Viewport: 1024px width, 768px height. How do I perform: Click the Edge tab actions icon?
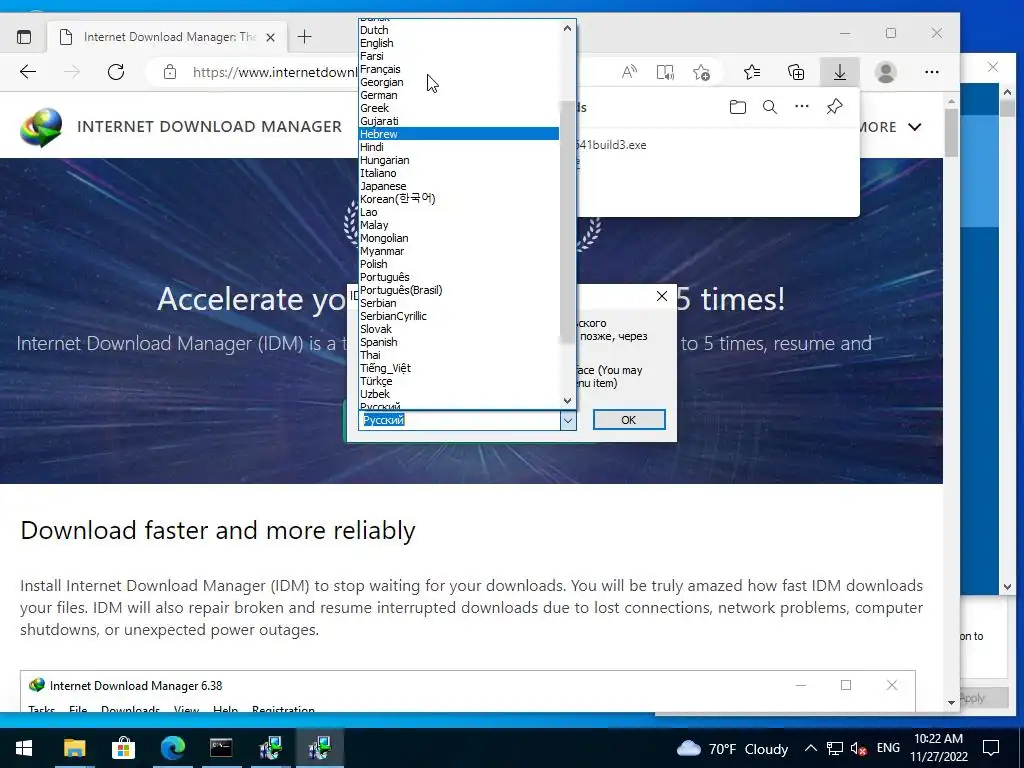(24, 37)
